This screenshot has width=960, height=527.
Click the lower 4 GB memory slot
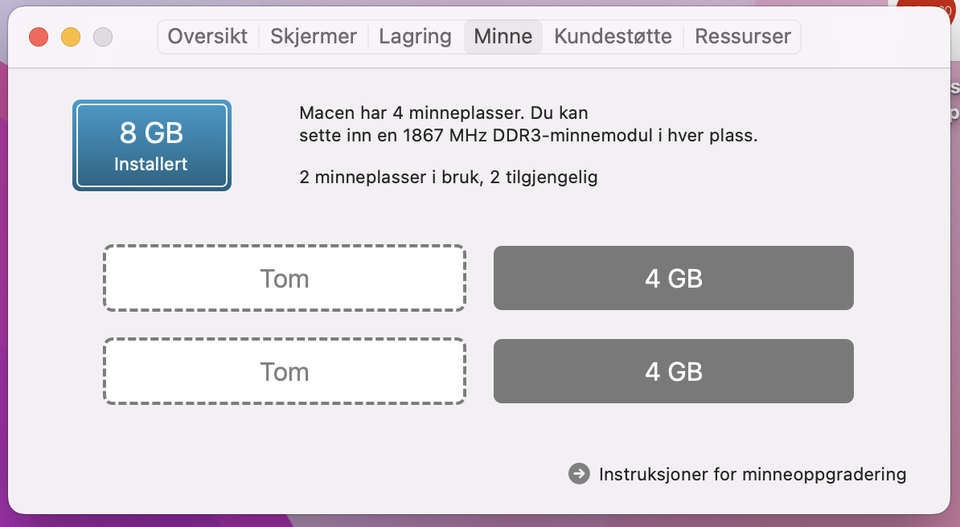coord(673,372)
